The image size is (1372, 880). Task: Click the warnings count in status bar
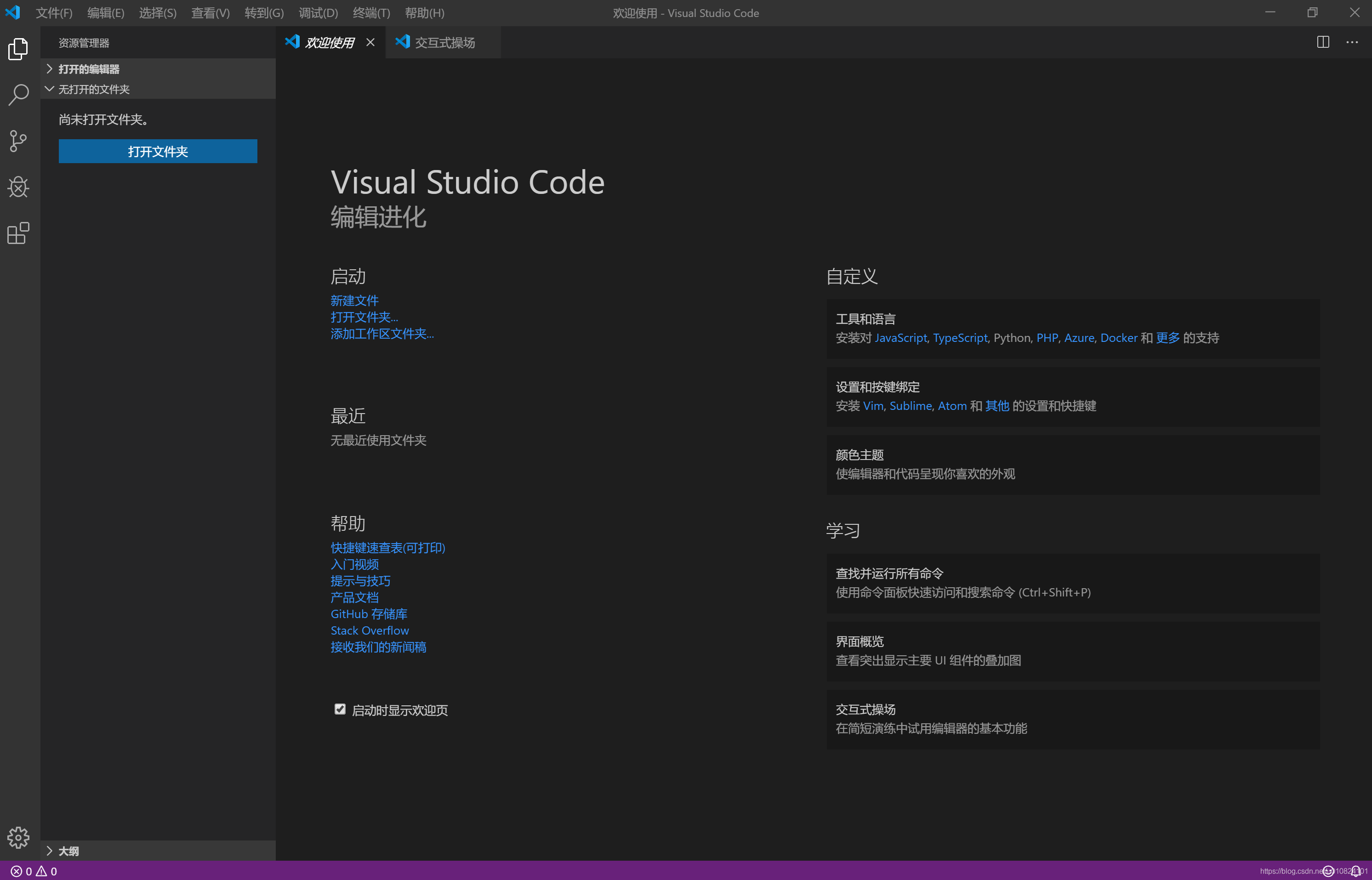pyautogui.click(x=46, y=871)
